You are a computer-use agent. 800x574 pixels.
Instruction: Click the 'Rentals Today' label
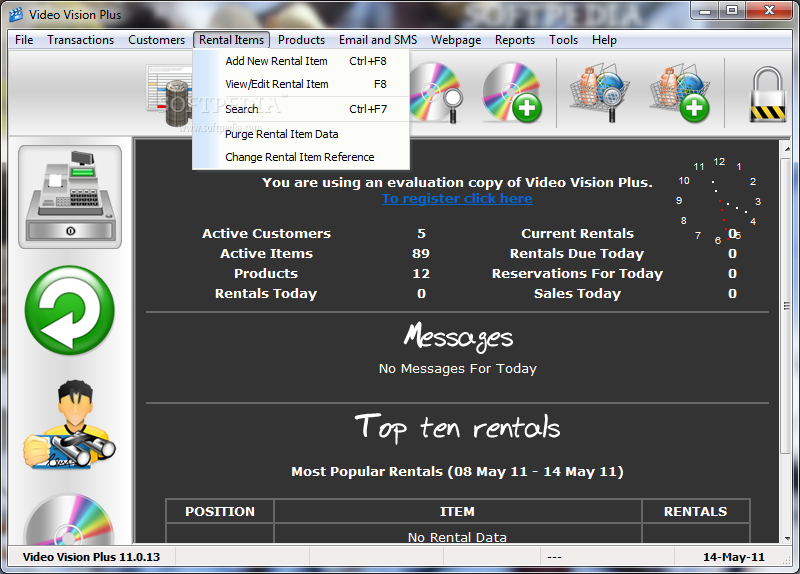(266, 293)
